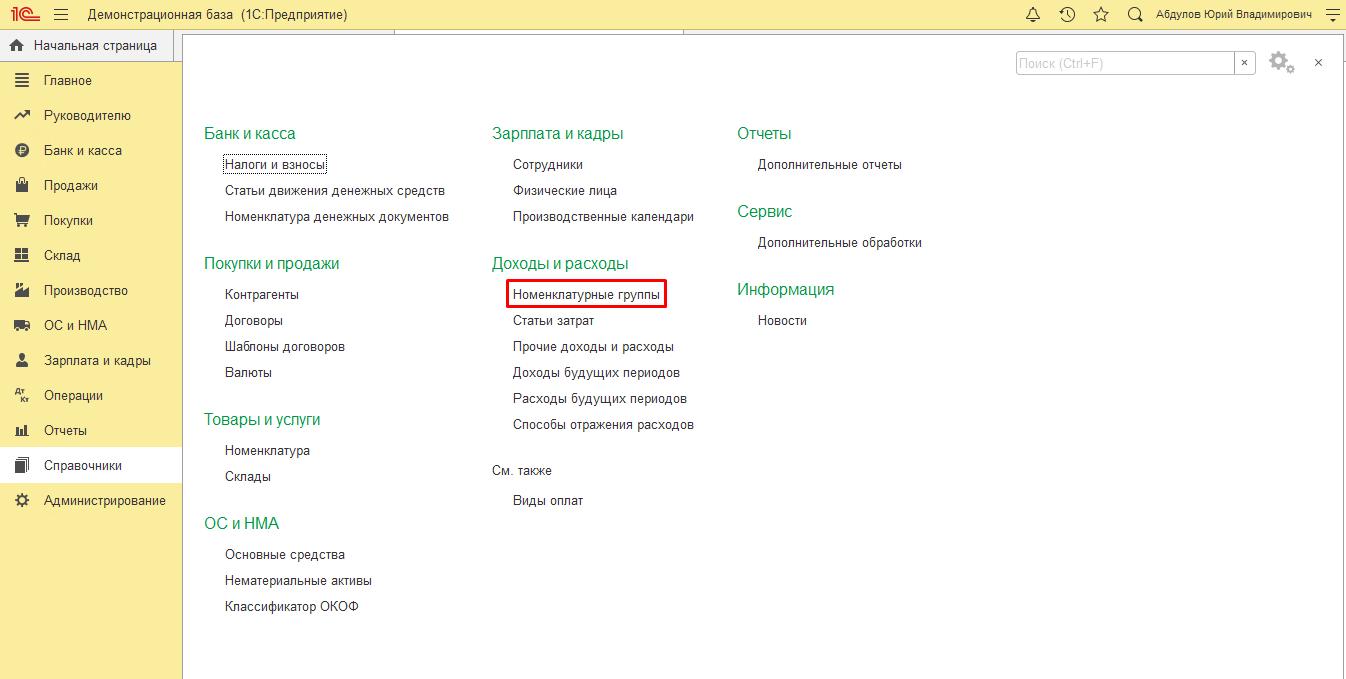Open Способы отражения расходов
The height and width of the screenshot is (679, 1346).
pyautogui.click(x=603, y=424)
